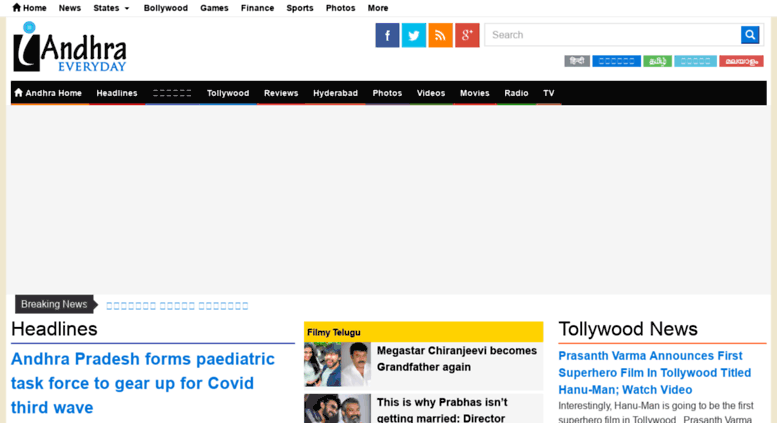
Task: Open the Facebook page icon
Action: click(x=387, y=35)
